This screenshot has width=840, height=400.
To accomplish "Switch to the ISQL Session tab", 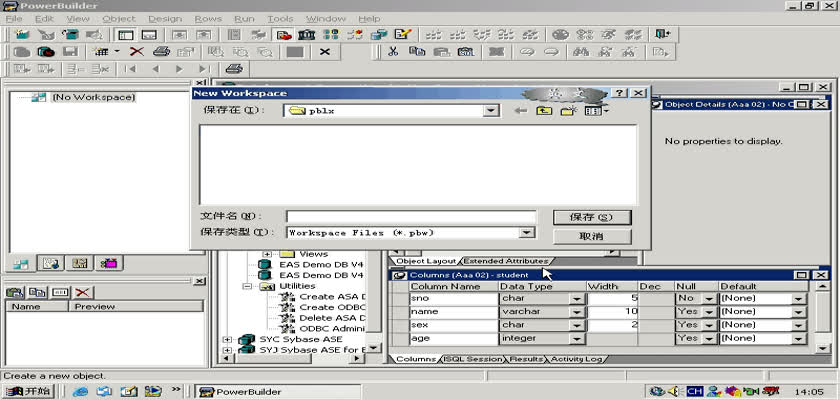I will coord(474,359).
